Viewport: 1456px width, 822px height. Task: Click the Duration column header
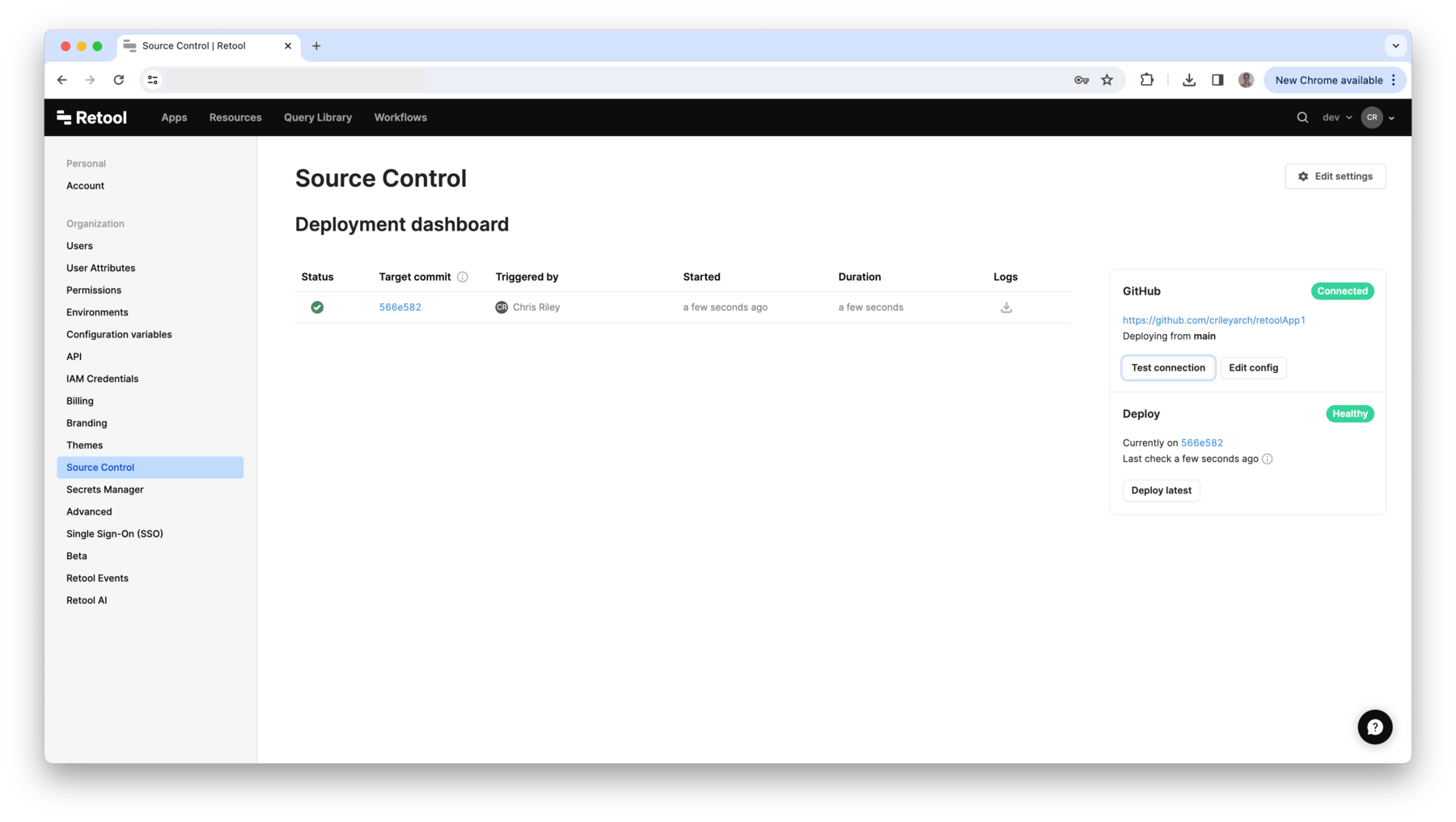859,277
